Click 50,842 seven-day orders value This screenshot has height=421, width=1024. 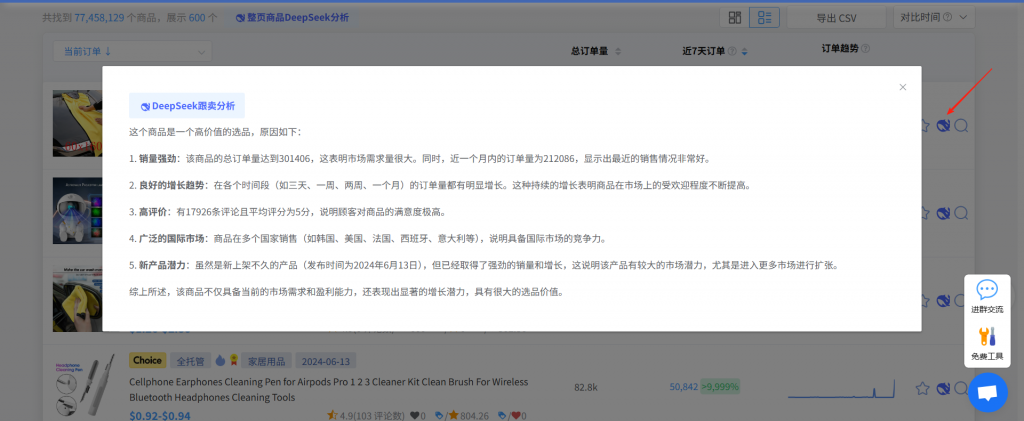click(x=683, y=387)
